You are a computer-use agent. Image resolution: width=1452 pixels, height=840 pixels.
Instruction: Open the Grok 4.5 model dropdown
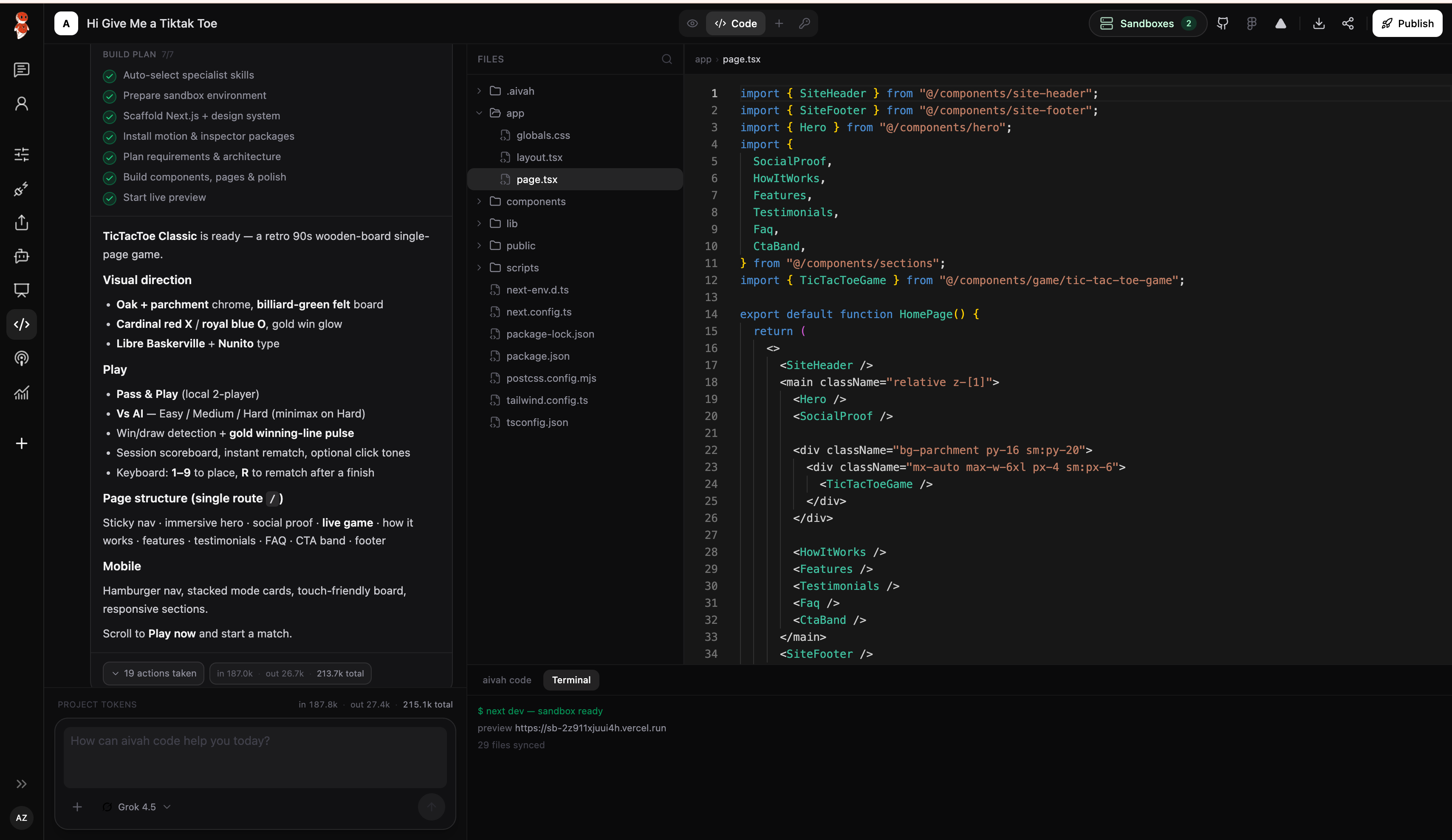tap(136, 806)
